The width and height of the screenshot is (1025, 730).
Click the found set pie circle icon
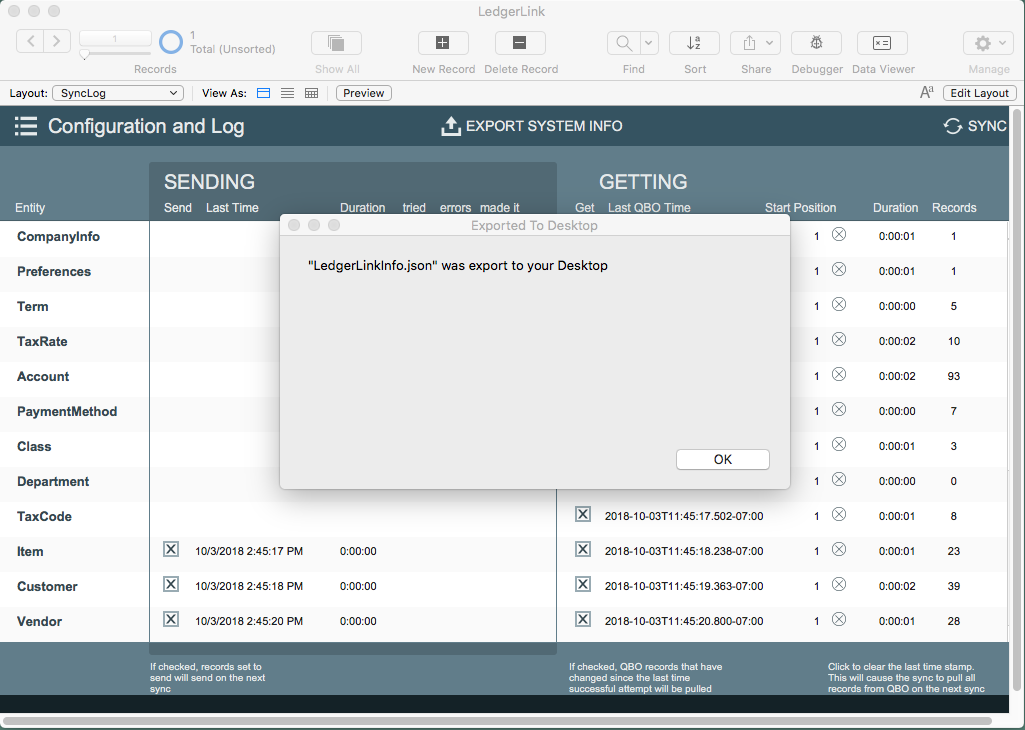171,42
